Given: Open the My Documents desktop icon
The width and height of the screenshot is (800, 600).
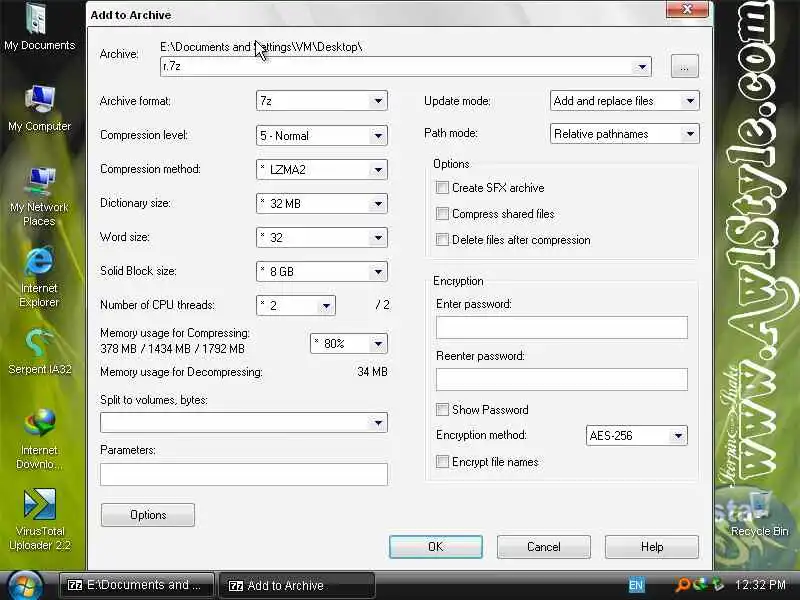Looking at the screenshot, I should point(39,27).
